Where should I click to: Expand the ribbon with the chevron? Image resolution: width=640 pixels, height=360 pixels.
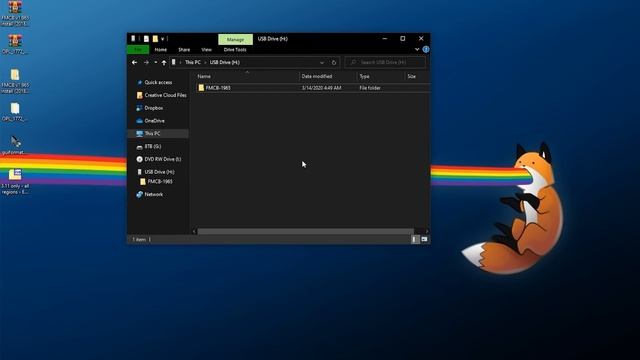coord(417,49)
